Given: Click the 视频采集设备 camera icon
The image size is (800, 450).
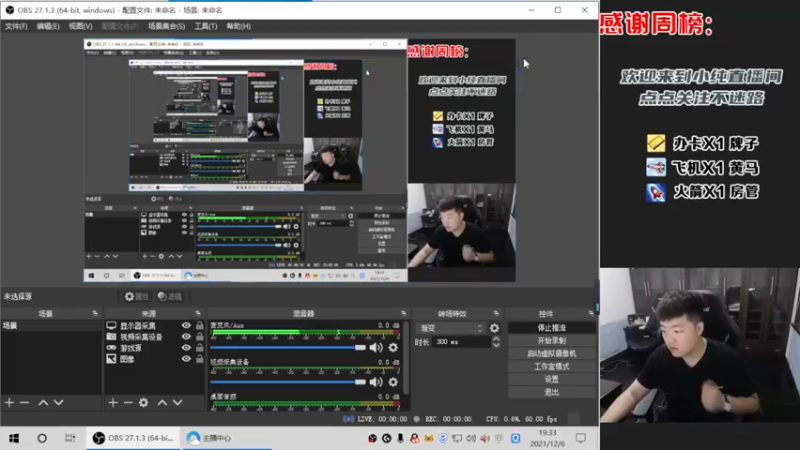Looking at the screenshot, I should (111, 337).
